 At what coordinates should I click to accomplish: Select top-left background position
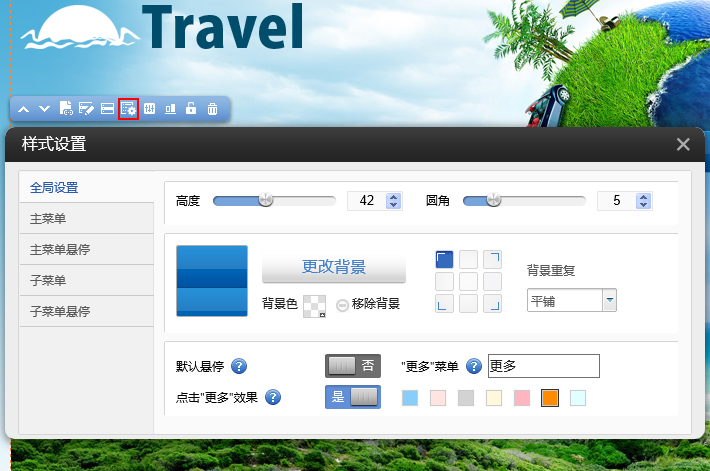click(444, 260)
